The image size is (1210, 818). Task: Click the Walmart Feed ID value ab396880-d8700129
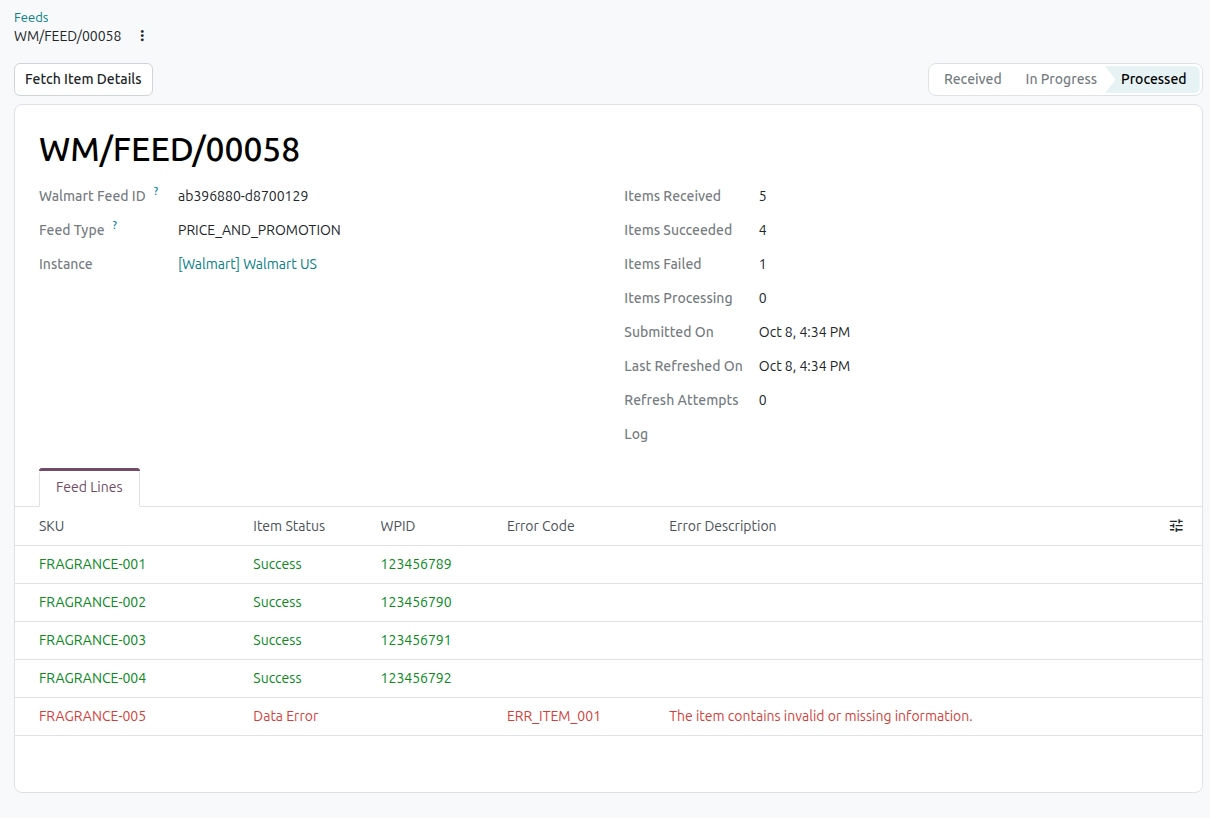pos(243,196)
